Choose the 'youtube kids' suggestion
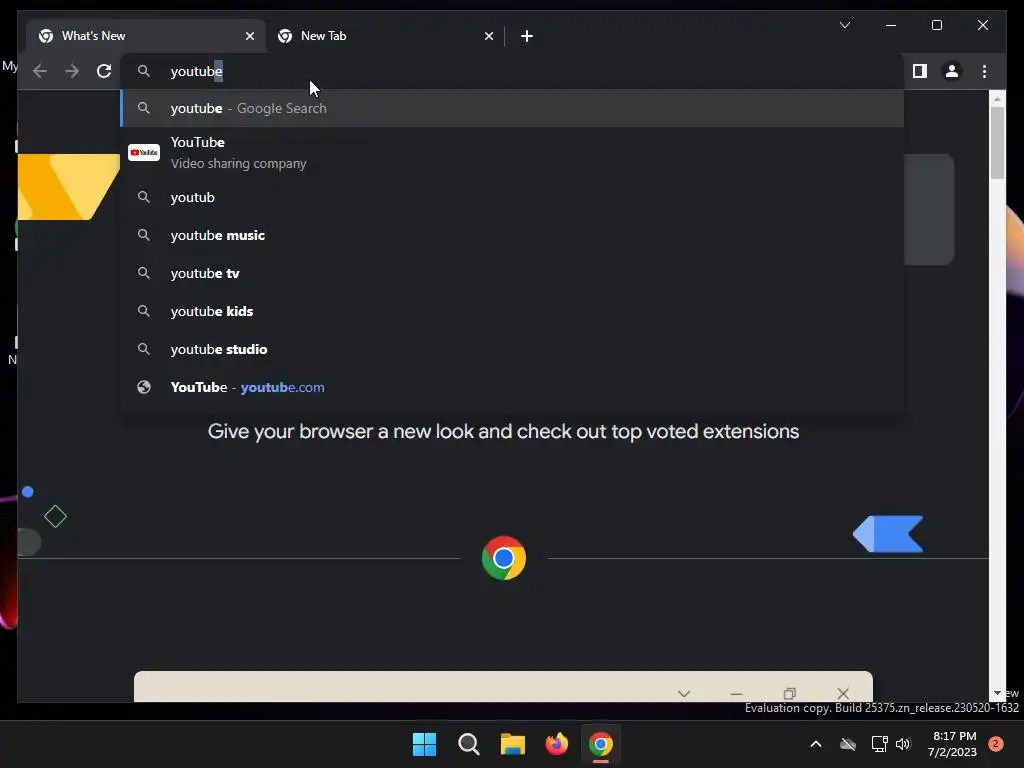Screen dimensions: 1024x768 click(512, 311)
